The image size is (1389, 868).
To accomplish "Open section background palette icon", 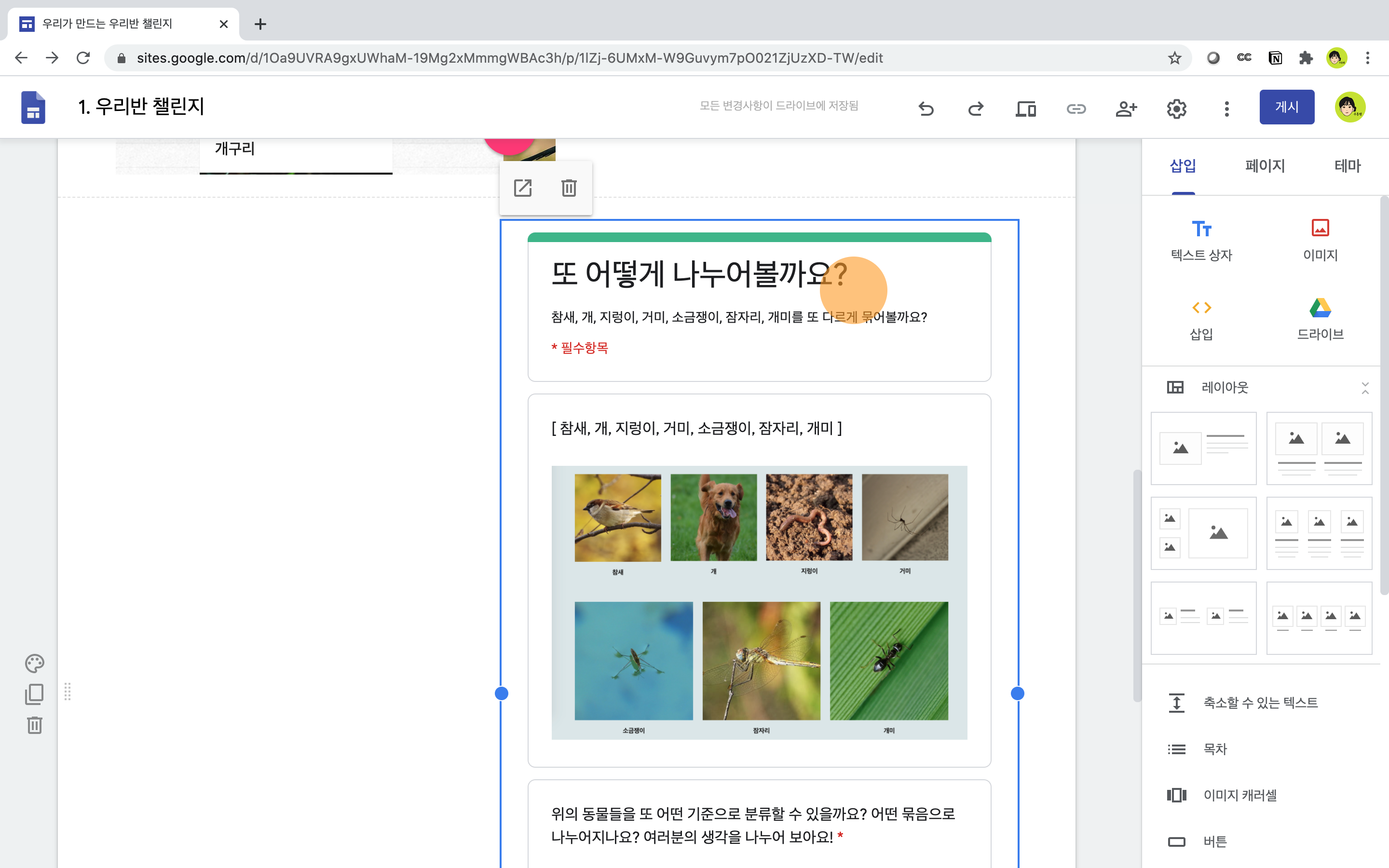I will tap(34, 663).
